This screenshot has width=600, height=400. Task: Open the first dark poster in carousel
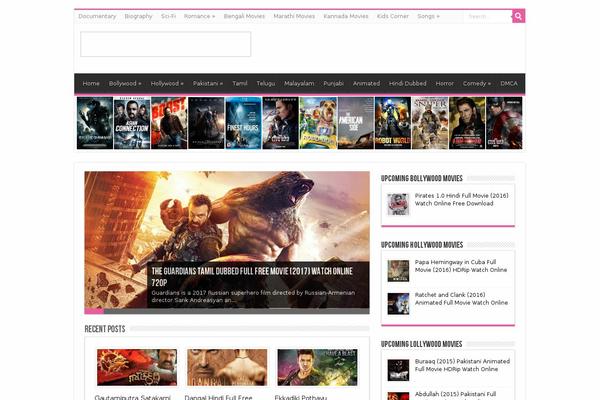tap(95, 123)
